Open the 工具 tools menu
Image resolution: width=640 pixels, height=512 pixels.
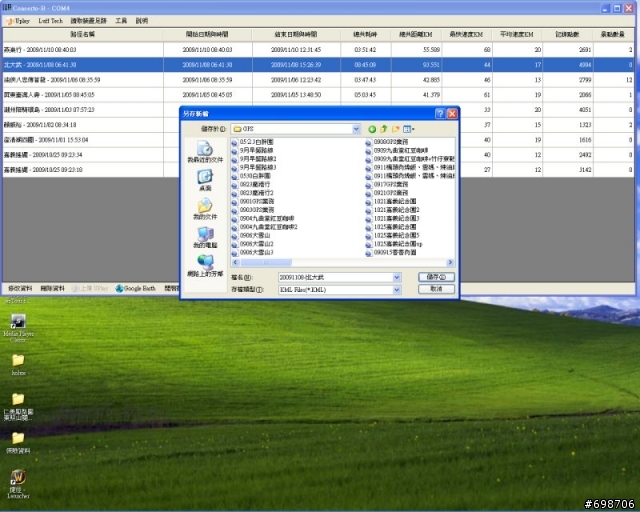pyautogui.click(x=121, y=21)
